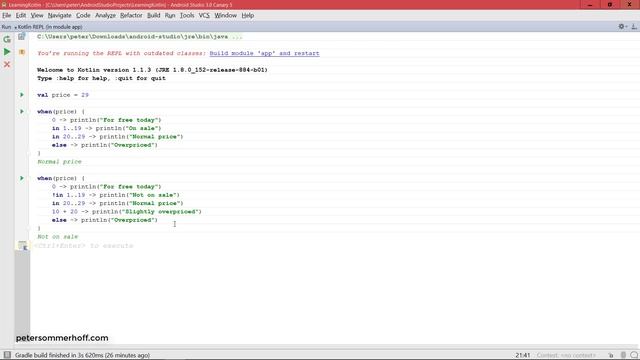Open the Window menu
Viewport: 640px width, 360px height.
coord(225,15)
